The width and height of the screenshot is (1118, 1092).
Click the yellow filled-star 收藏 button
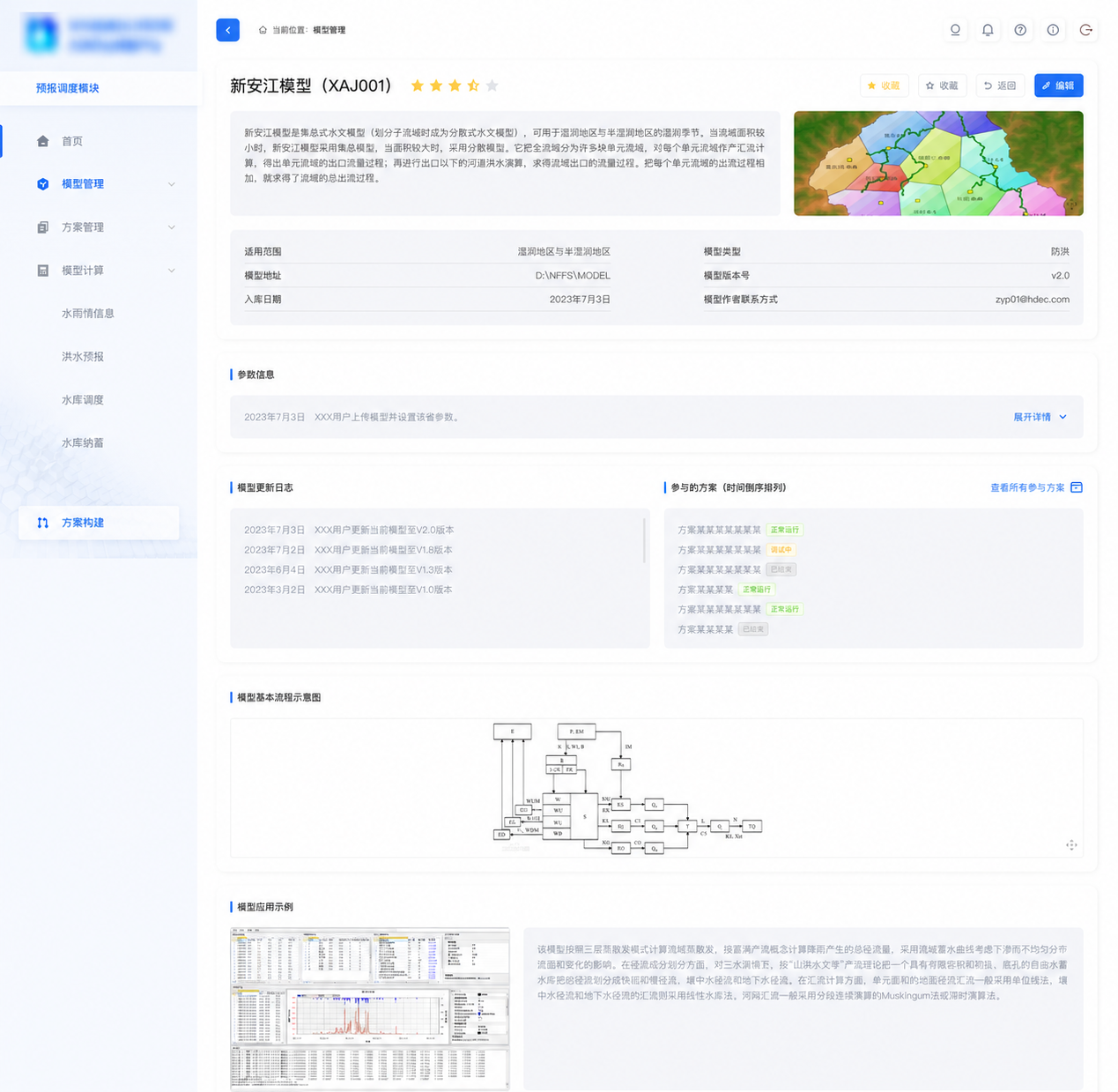(x=884, y=85)
